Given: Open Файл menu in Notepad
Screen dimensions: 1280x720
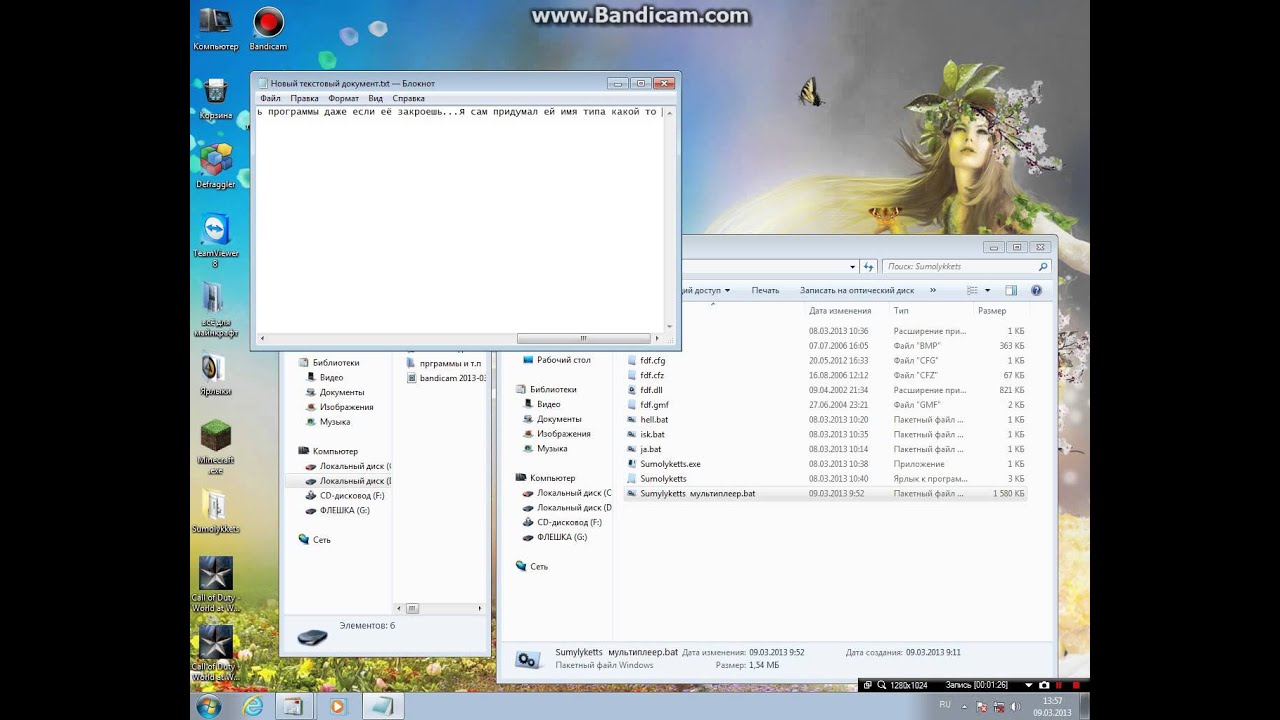Looking at the screenshot, I should coord(270,98).
